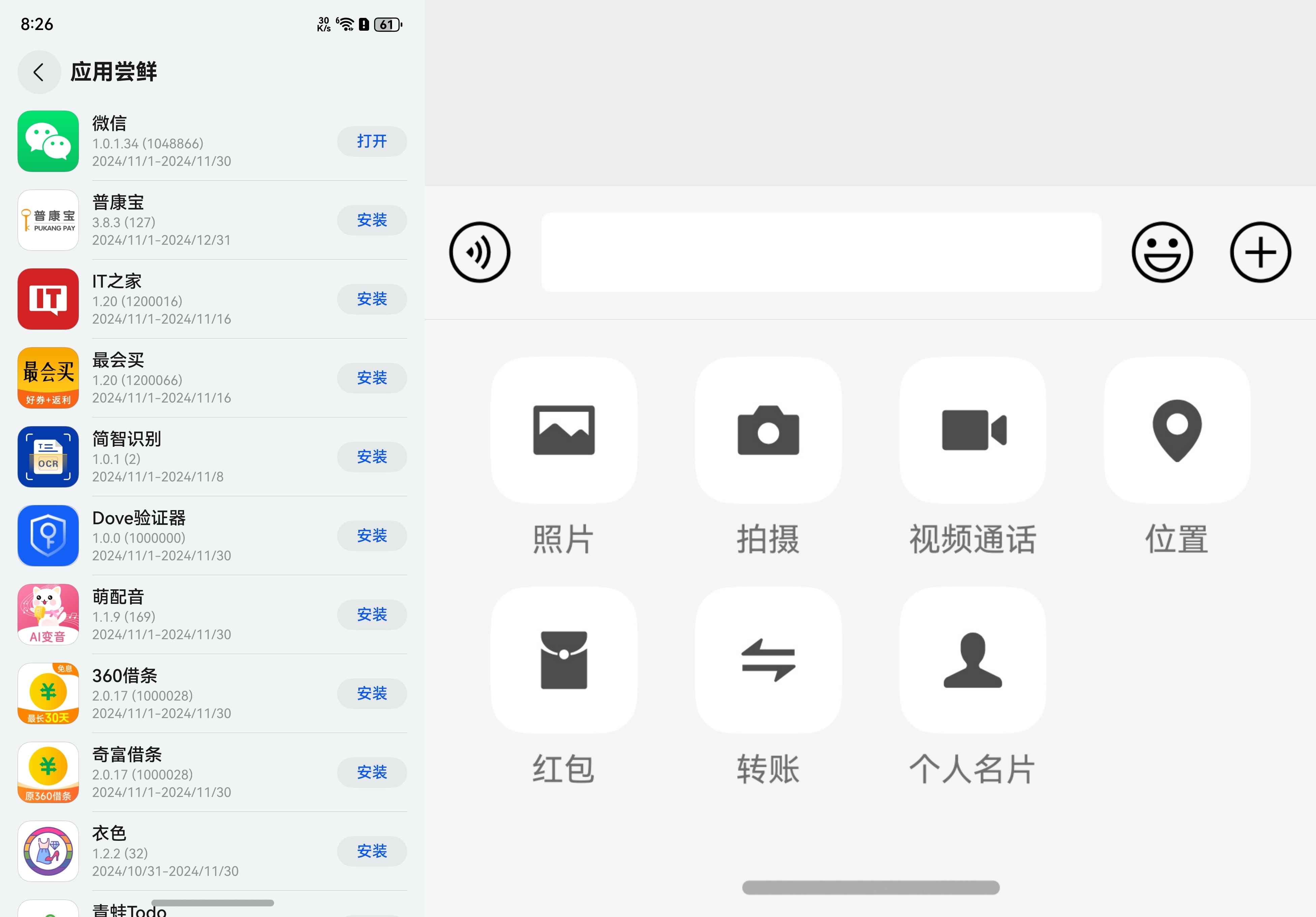Start 视频通话 video call
Viewport: 1316px width, 917px height.
pos(973,431)
